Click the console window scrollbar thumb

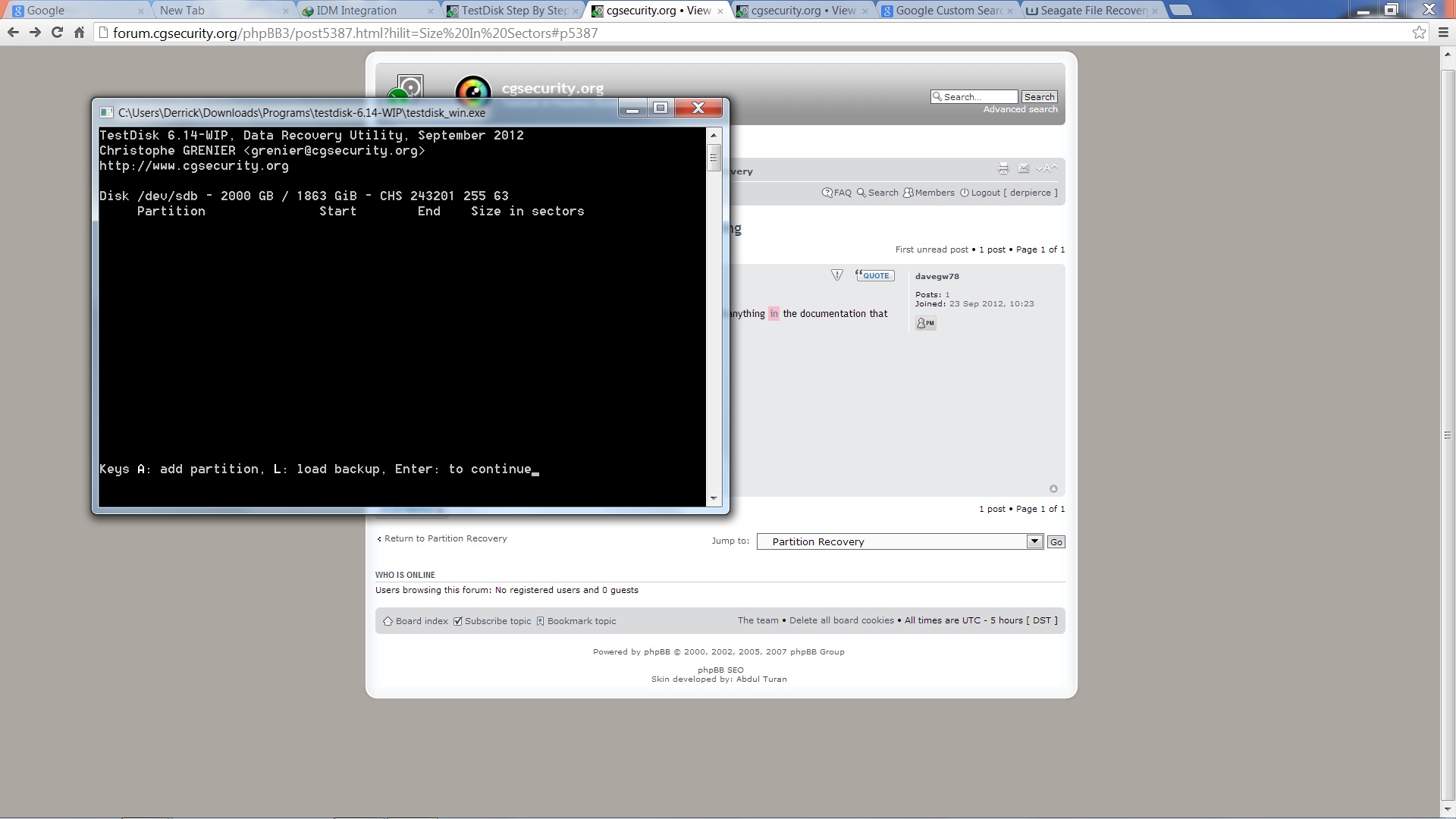(x=713, y=158)
